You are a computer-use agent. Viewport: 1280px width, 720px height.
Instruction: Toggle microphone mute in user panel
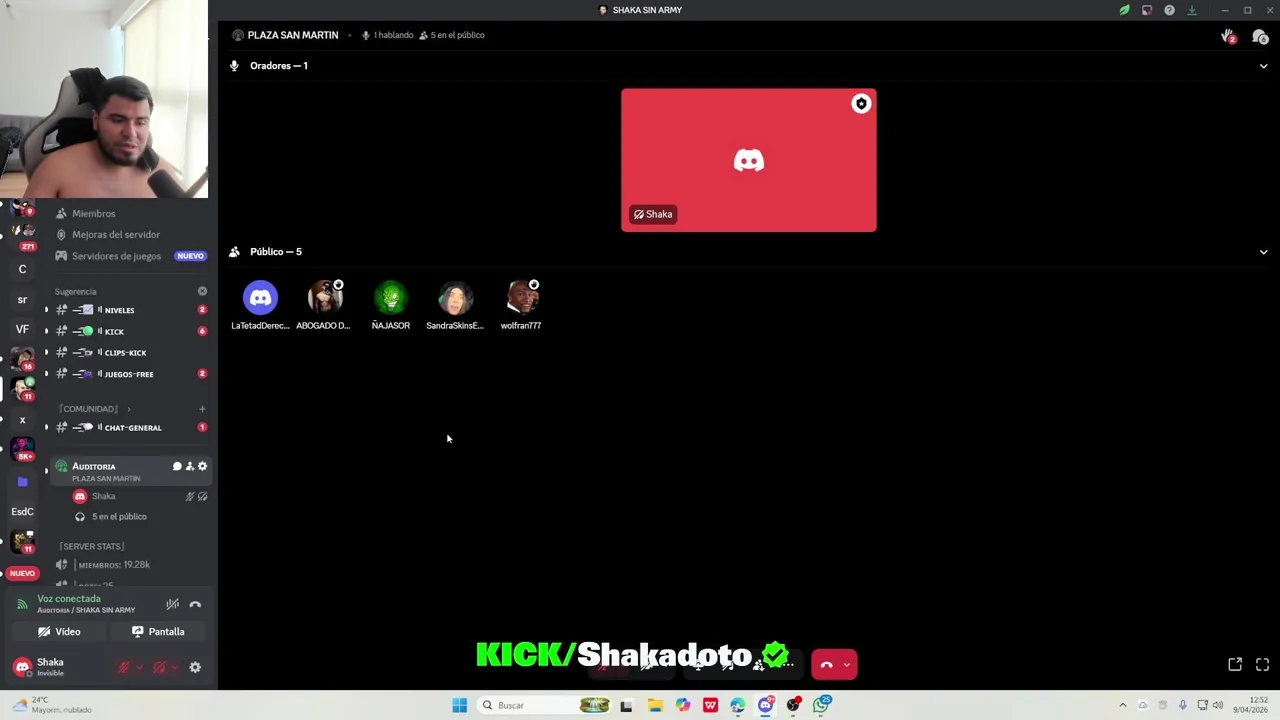click(124, 667)
